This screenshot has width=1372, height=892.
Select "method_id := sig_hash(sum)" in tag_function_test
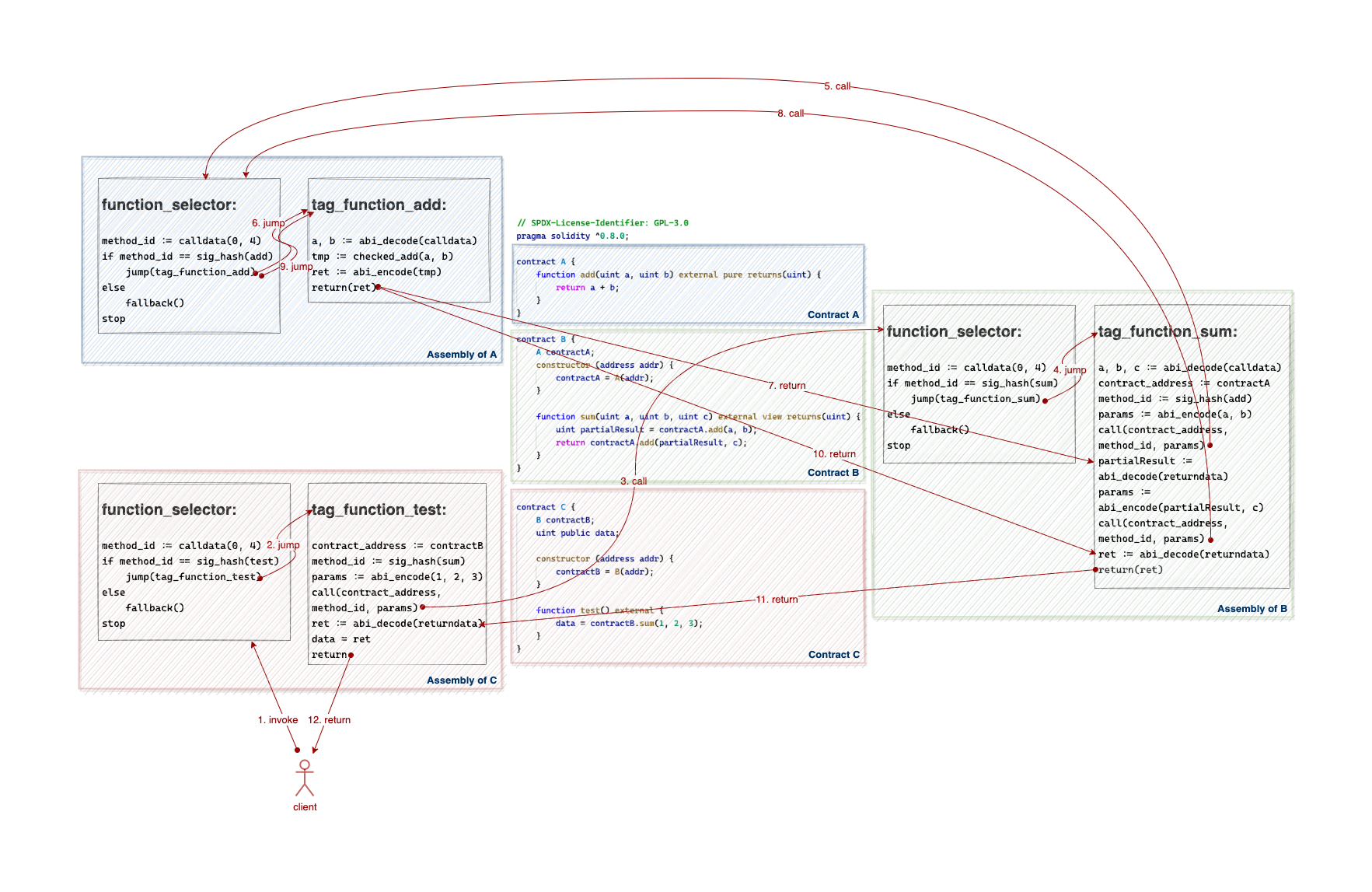[x=388, y=561]
